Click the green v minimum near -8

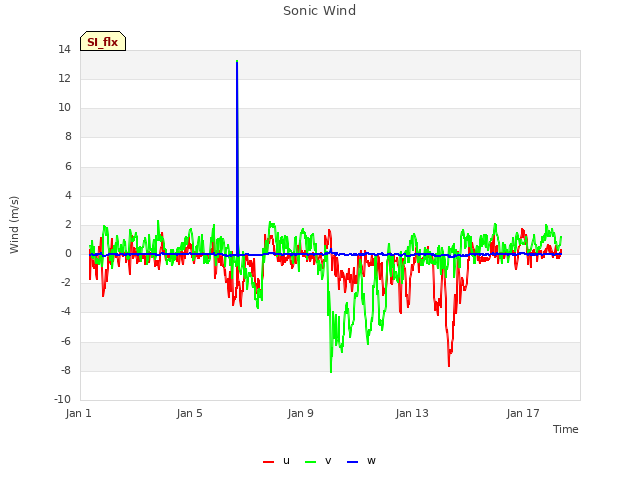pos(331,371)
